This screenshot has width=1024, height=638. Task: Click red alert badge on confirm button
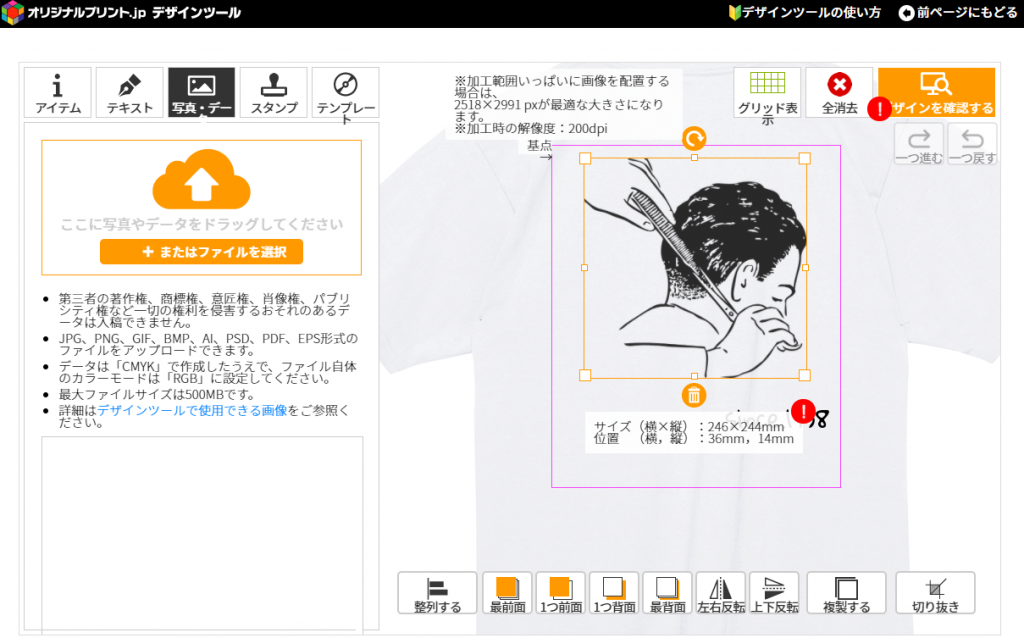880,108
